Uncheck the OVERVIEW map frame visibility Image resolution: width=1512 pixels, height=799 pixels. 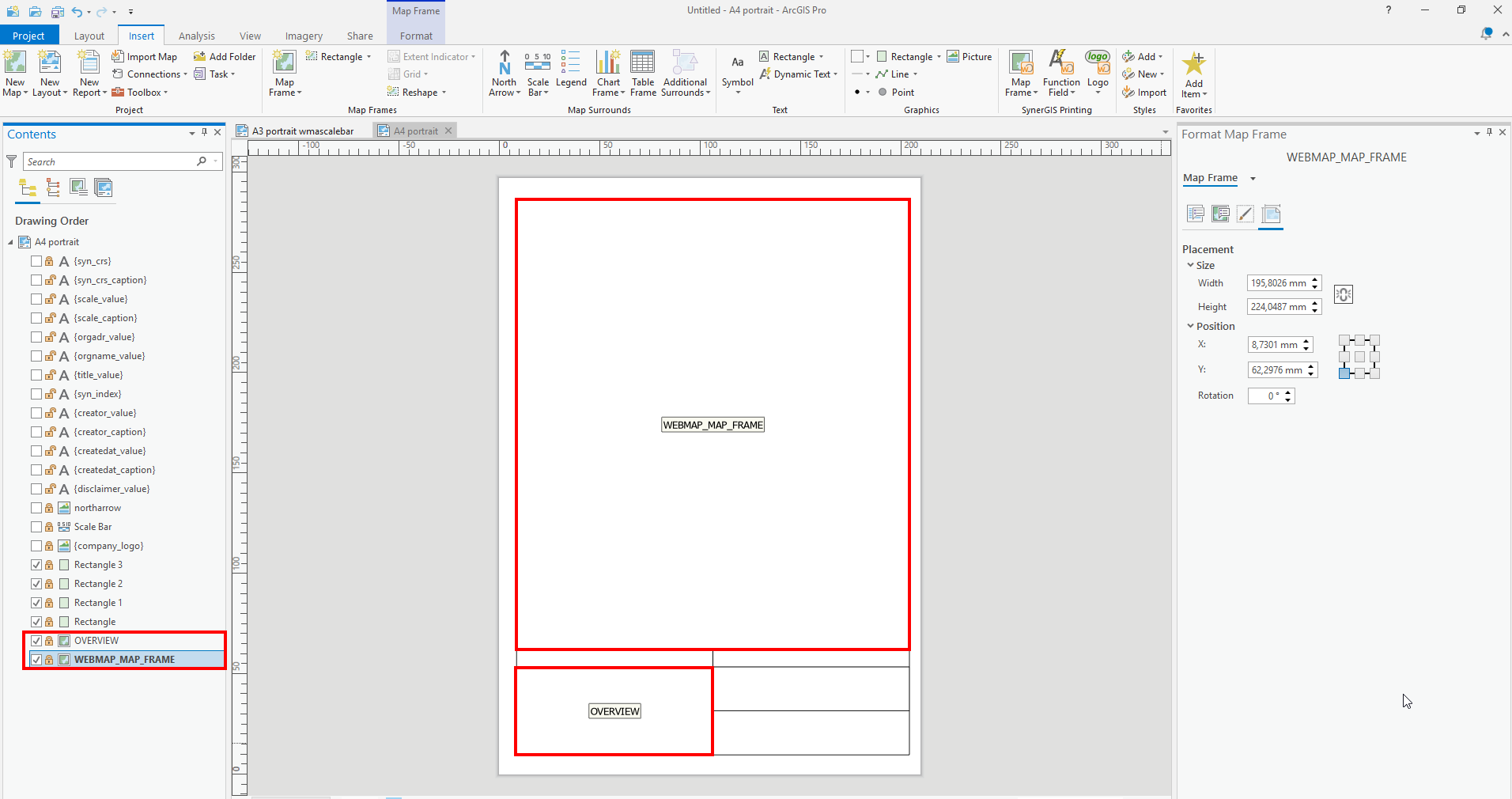point(36,641)
